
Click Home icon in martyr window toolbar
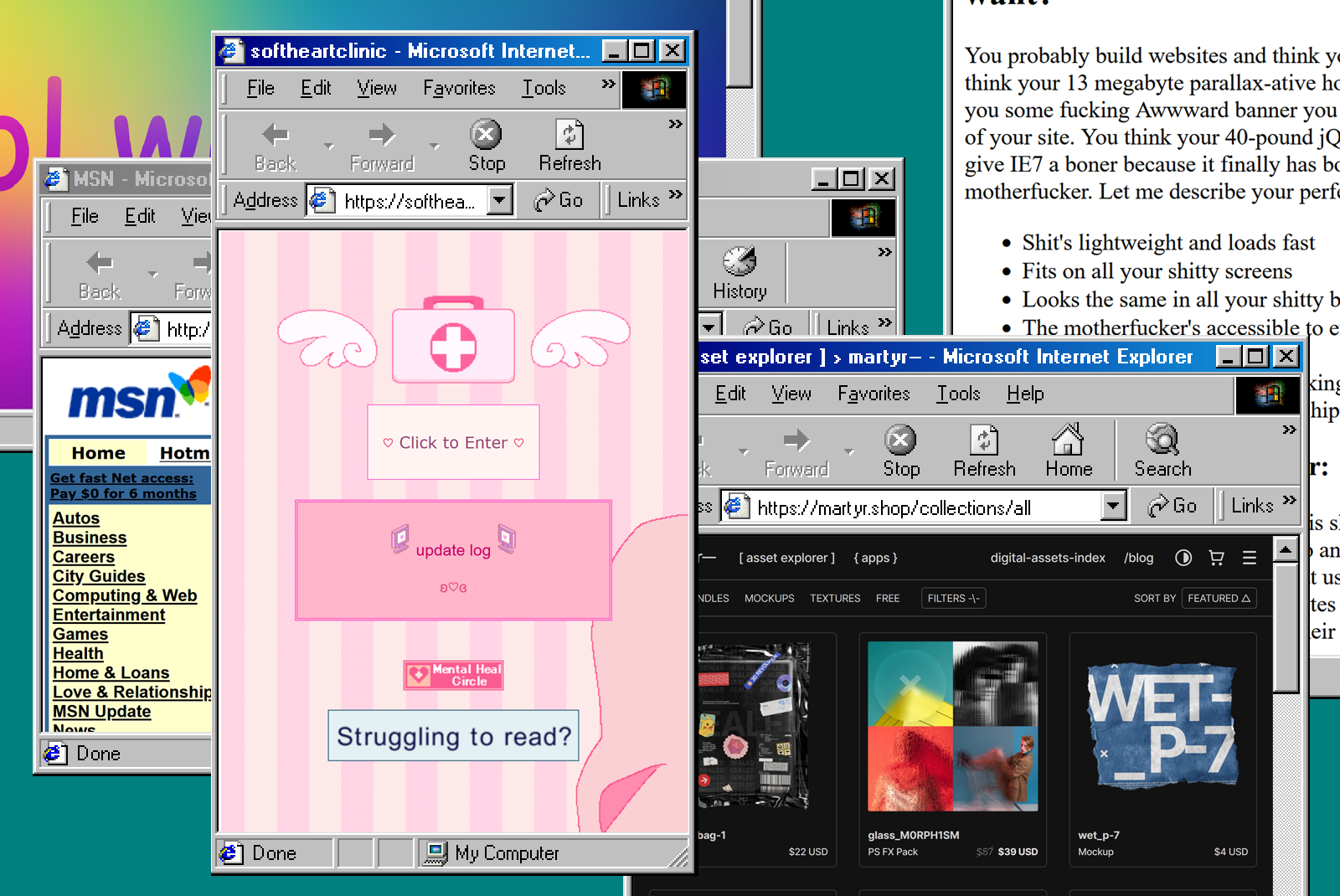click(x=1068, y=440)
